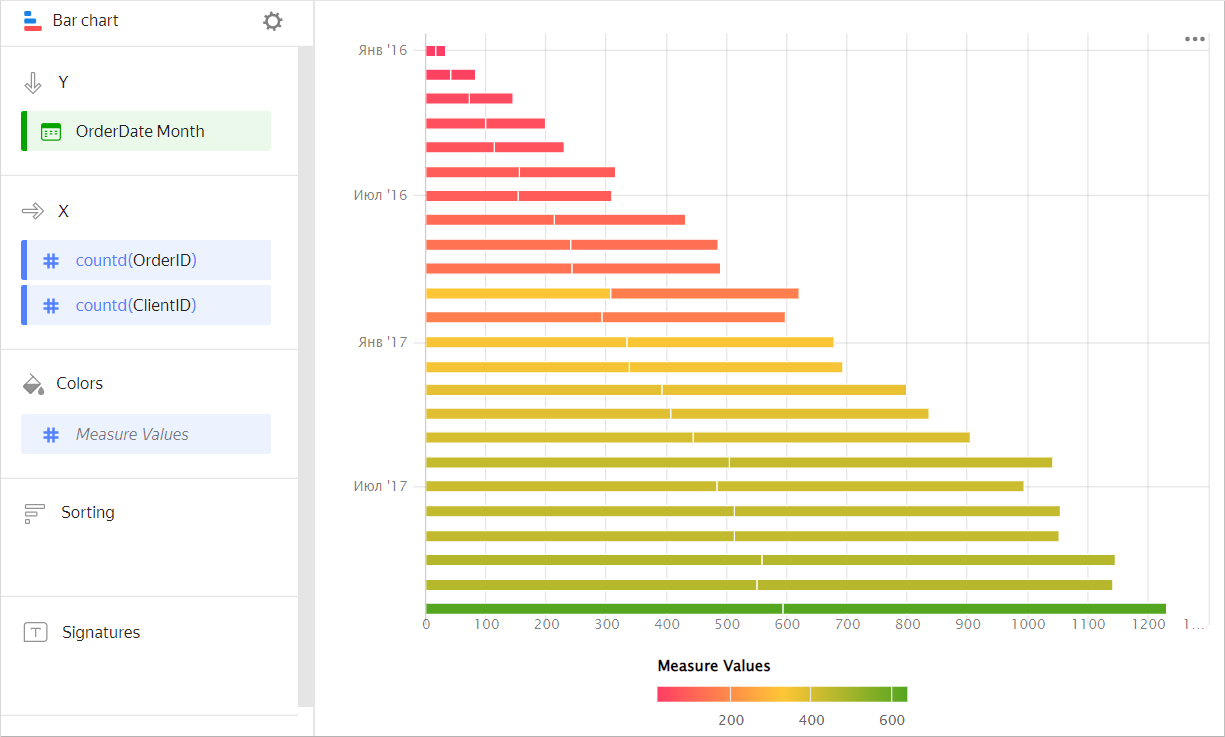Click the Y axis arrow icon
This screenshot has height=737, width=1225.
point(33,83)
